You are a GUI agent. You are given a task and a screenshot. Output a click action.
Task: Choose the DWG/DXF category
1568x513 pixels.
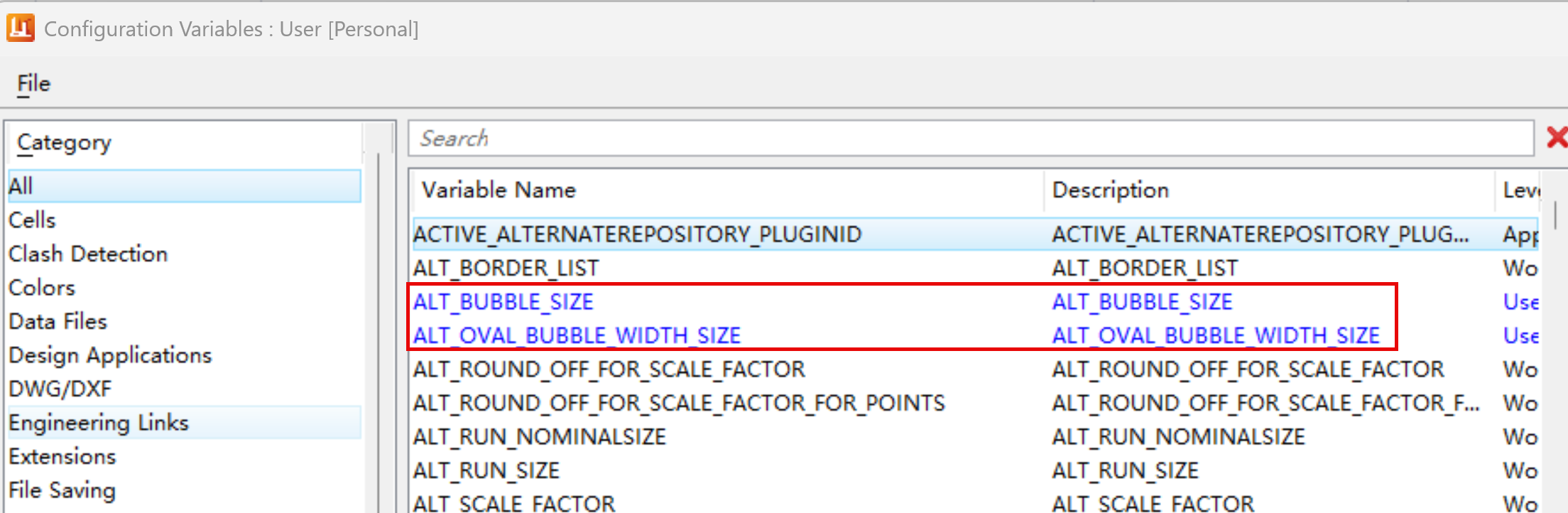pos(60,389)
